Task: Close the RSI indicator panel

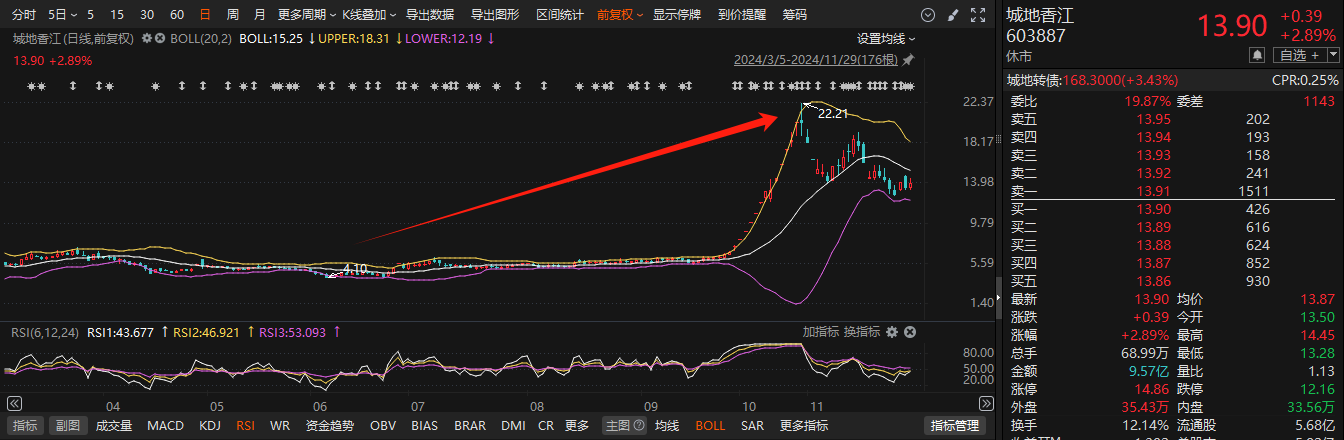Action: point(909,332)
